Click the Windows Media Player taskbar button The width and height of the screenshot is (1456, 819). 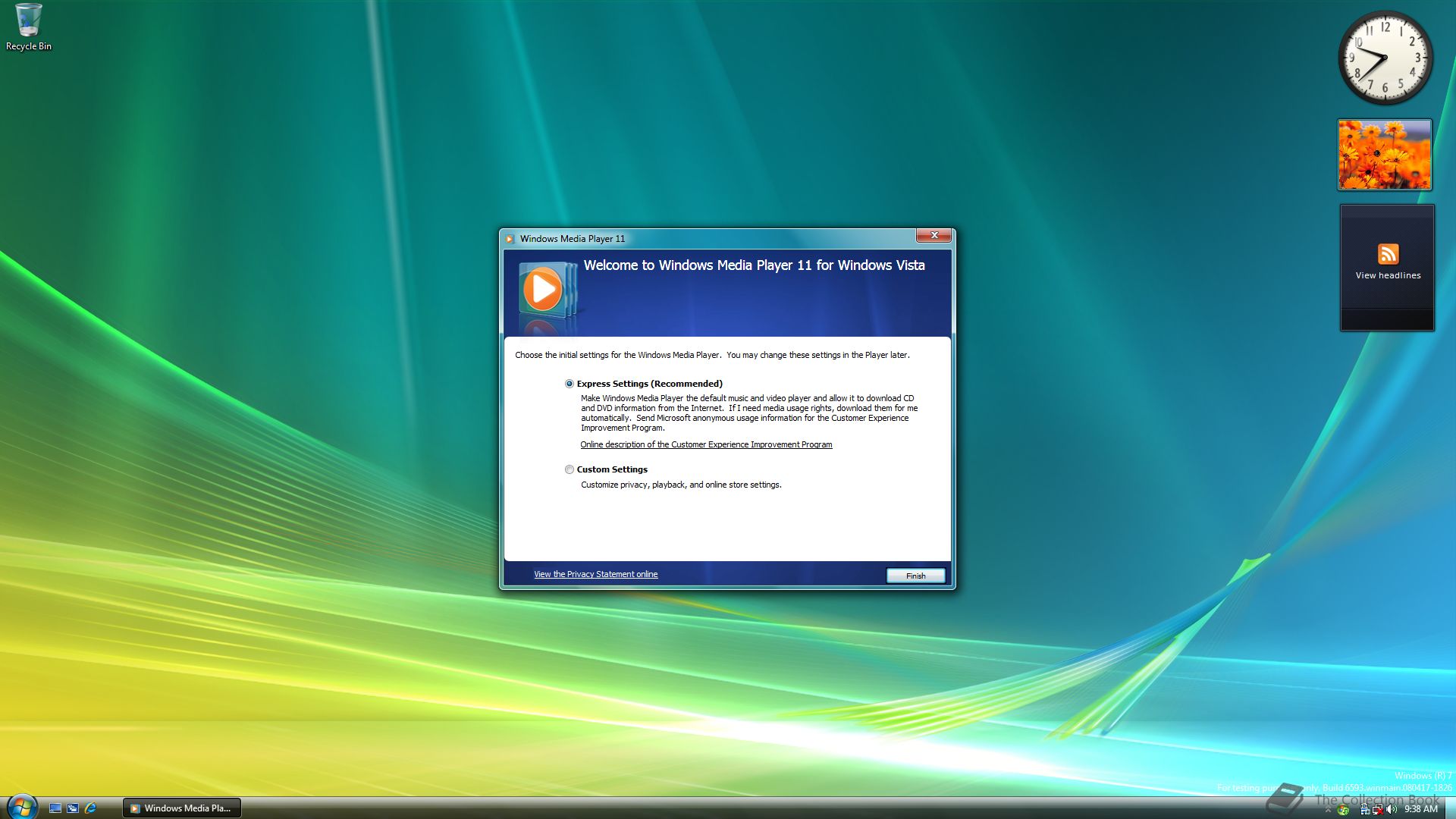(182, 808)
